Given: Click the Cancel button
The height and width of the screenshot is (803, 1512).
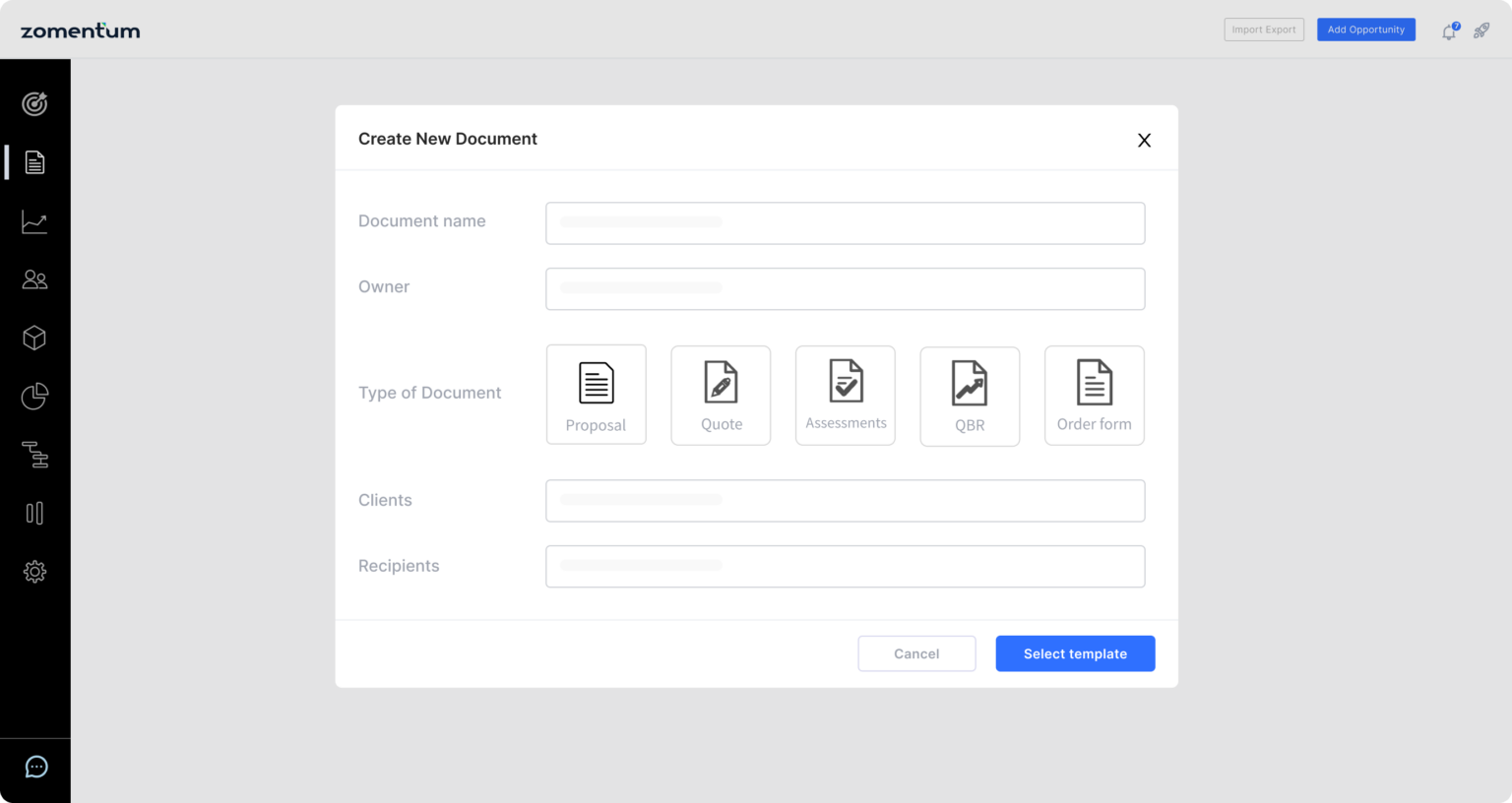Looking at the screenshot, I should 916,653.
